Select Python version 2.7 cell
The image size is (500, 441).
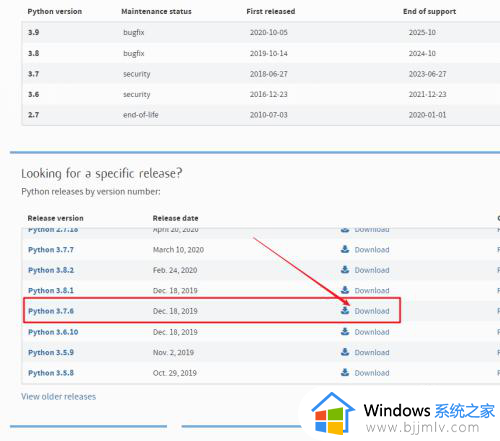(34, 115)
